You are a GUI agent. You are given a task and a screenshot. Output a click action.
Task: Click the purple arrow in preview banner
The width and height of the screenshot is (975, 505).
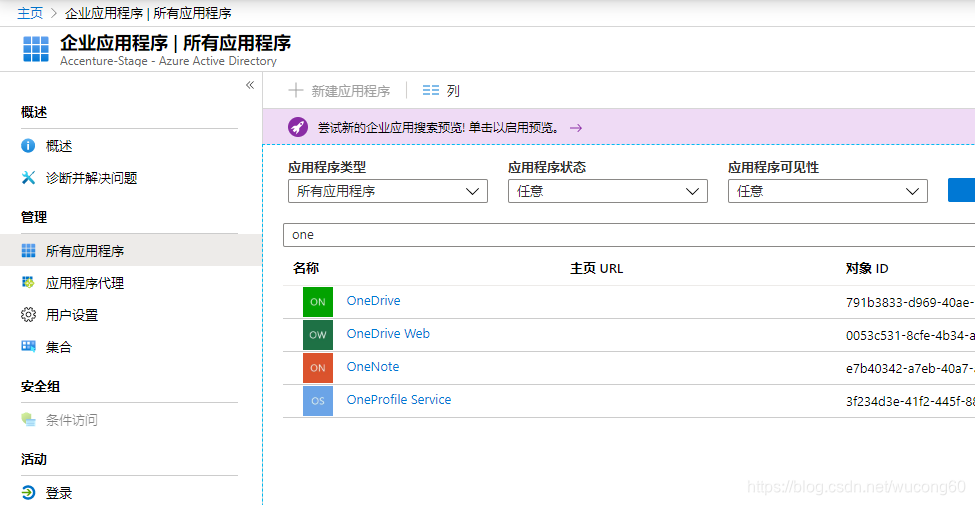pyautogui.click(x=576, y=127)
